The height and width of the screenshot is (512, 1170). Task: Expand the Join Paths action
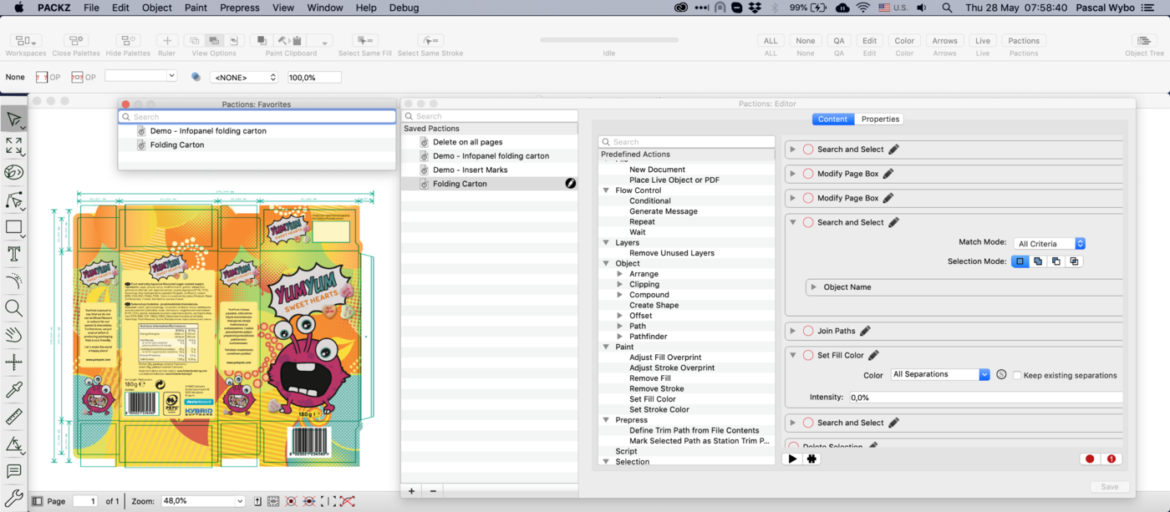click(792, 331)
